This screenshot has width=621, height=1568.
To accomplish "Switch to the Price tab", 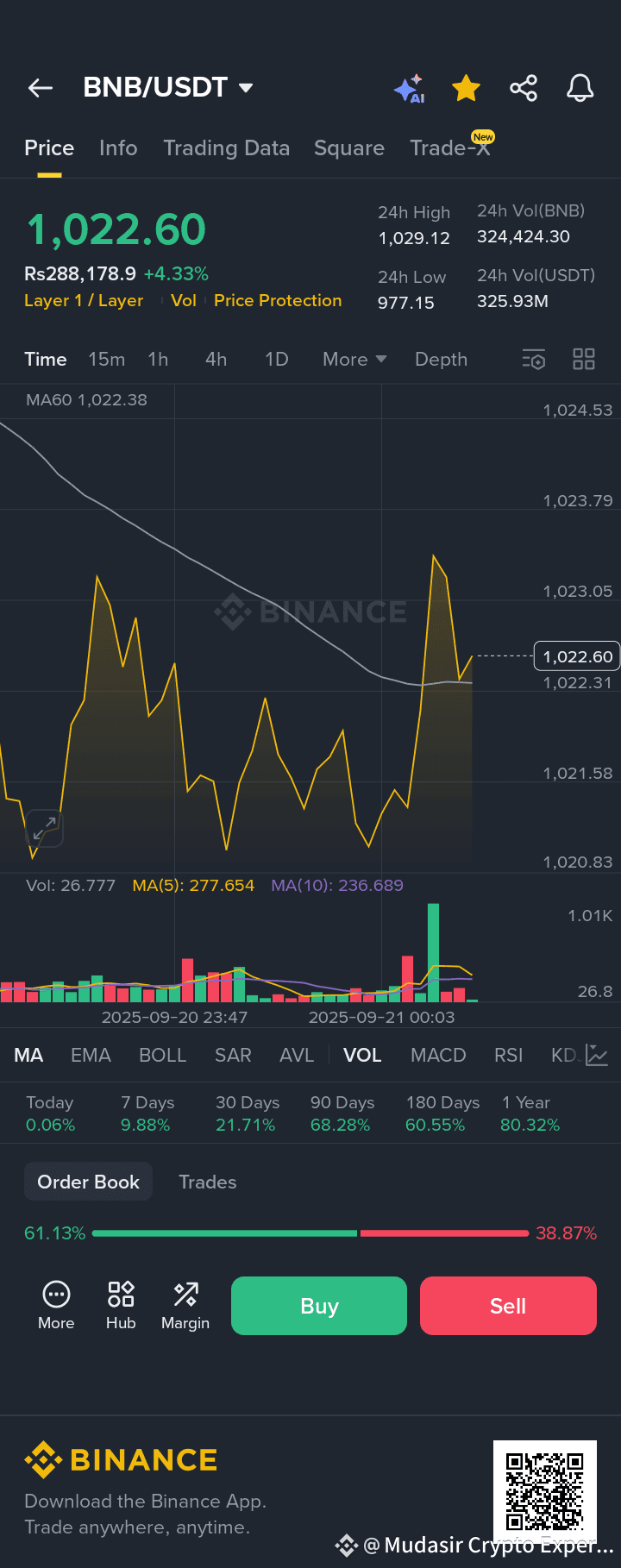I will pos(49,148).
